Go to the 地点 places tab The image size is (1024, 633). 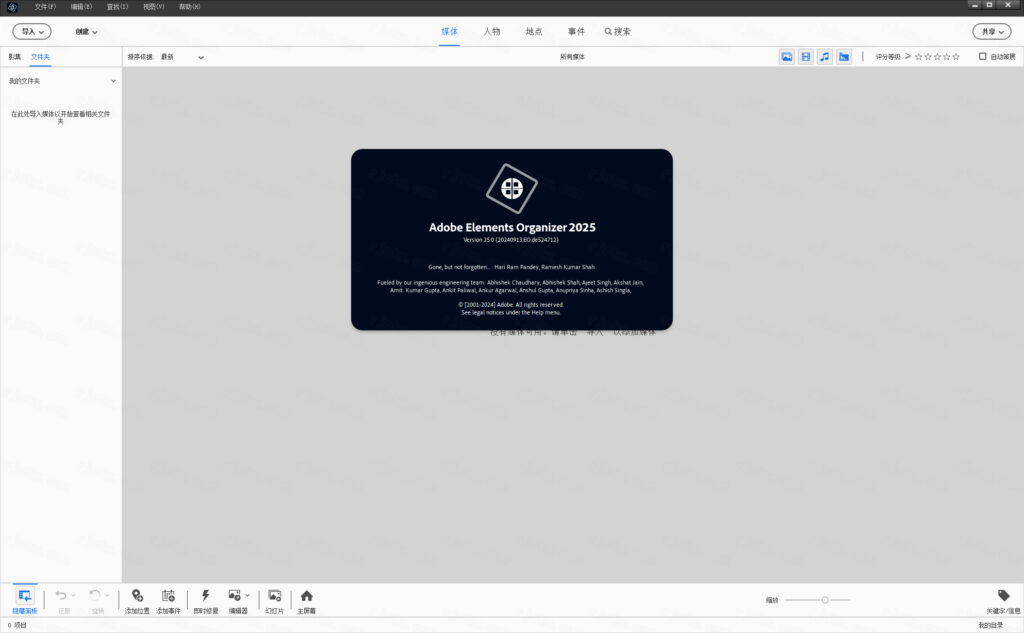534,31
